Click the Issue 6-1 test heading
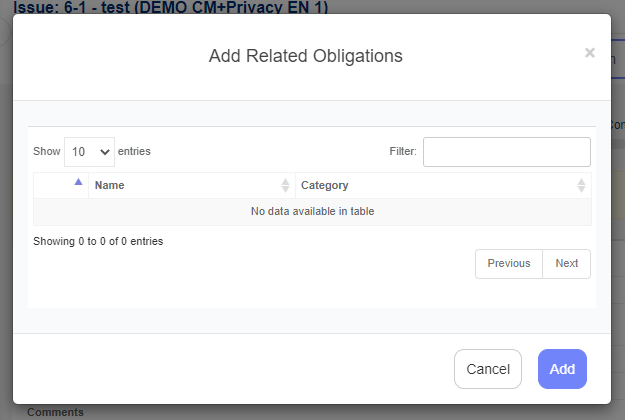Image resolution: width=625 pixels, height=420 pixels. click(x=171, y=7)
